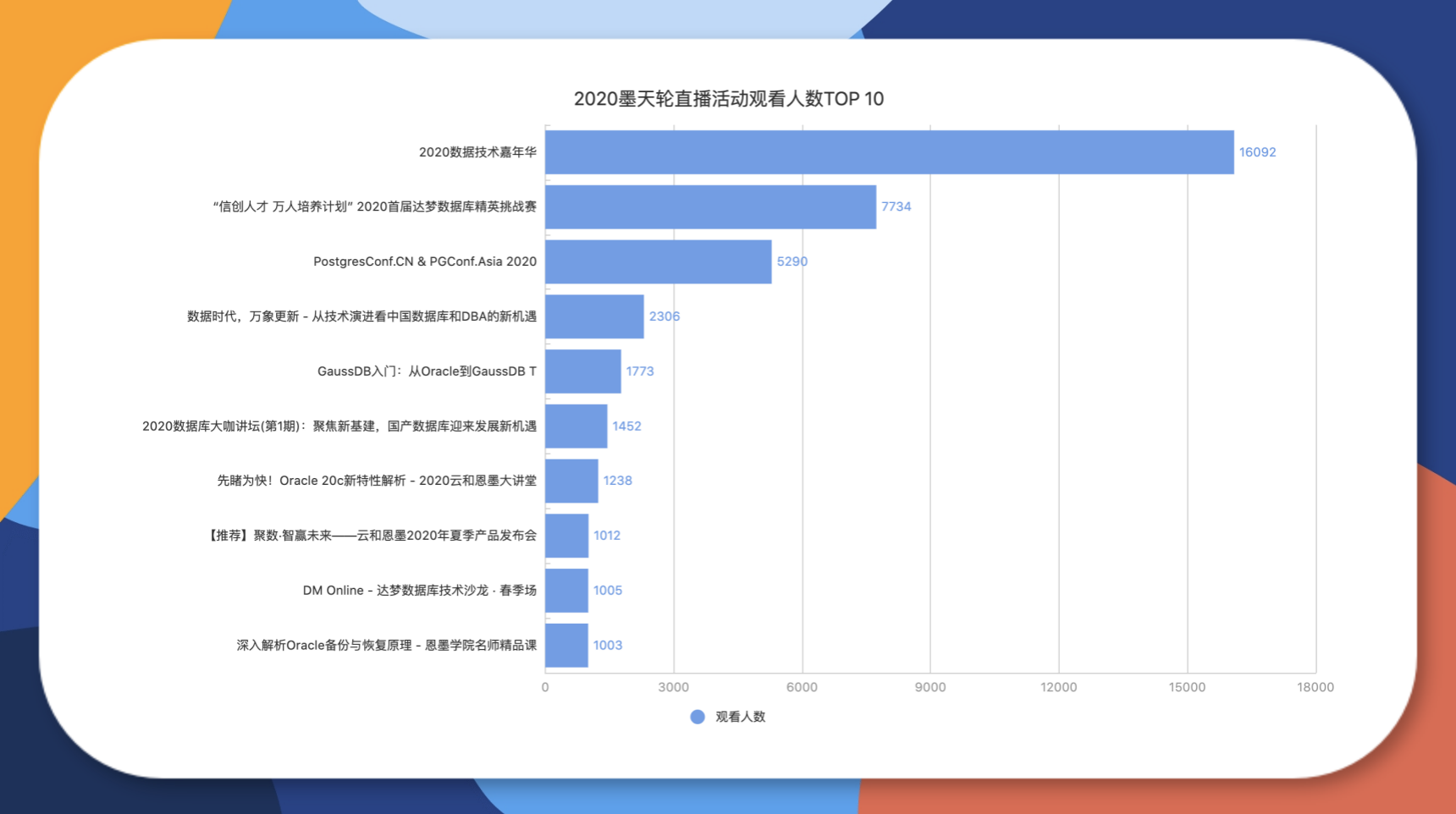1456x814 pixels.
Task: Click the data value 1238
Action: [618, 481]
